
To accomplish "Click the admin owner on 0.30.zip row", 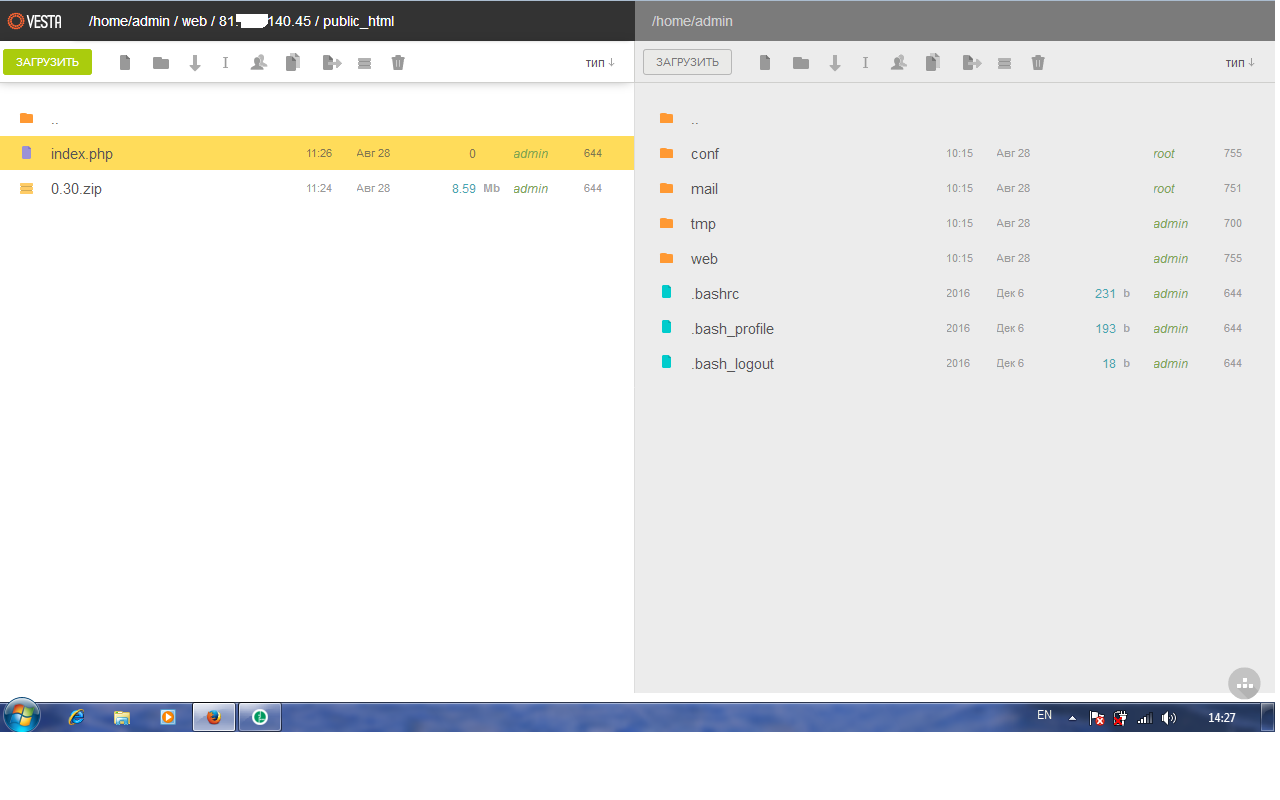I will pyautogui.click(x=531, y=189).
